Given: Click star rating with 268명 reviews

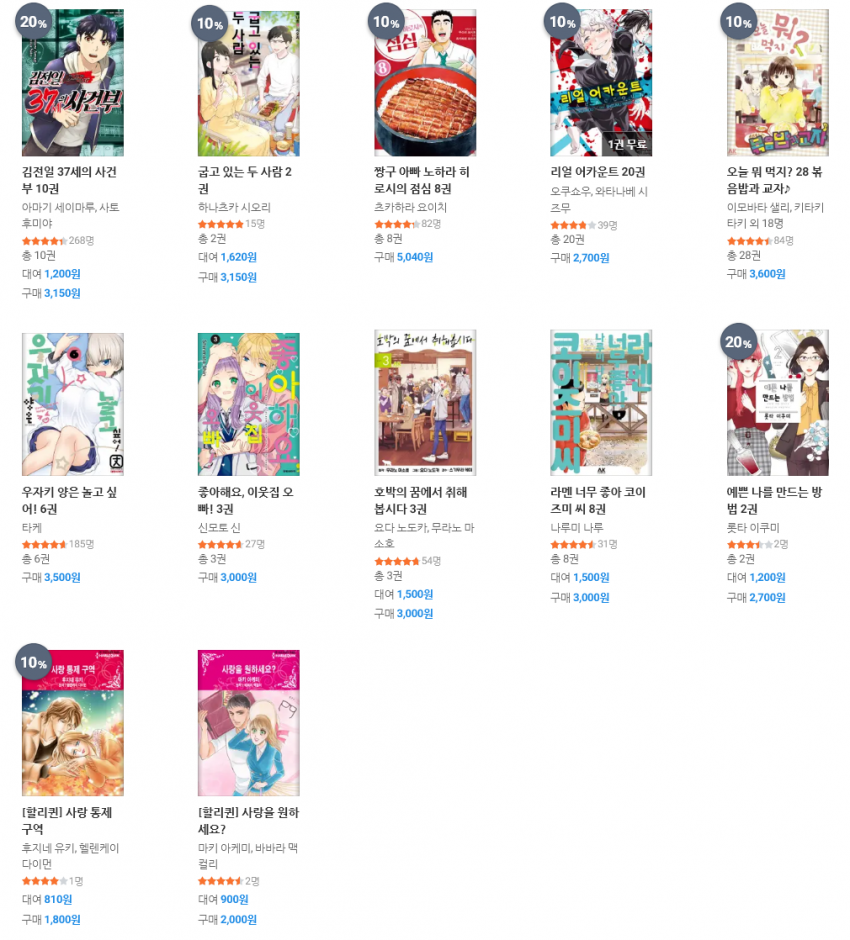Looking at the screenshot, I should click(44, 241).
